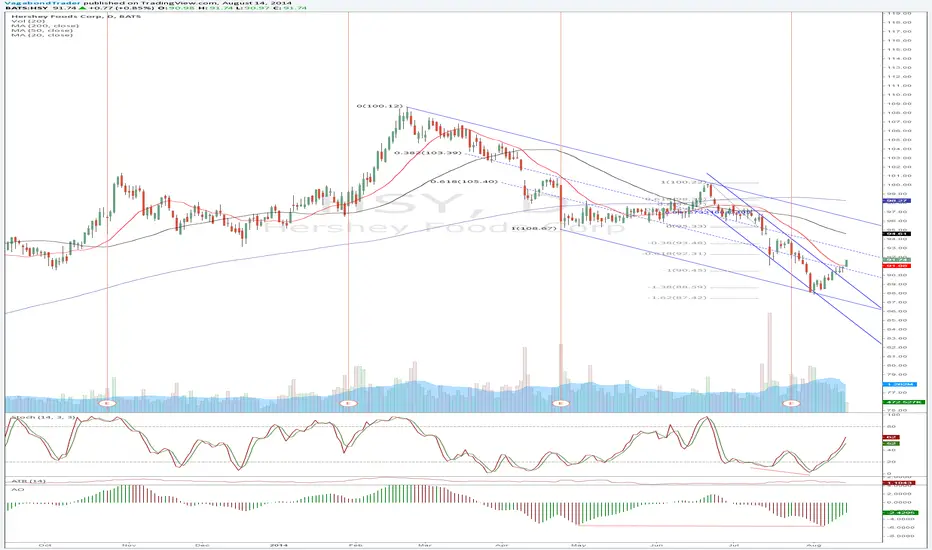Open the earnings marker near late April
Image resolution: width=932 pixels, height=550 pixels.
click(x=561, y=403)
